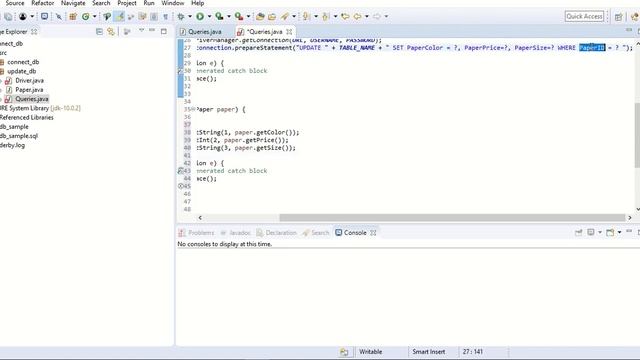The height and width of the screenshot is (360, 640).
Task: Click the Back navigation arrow icon
Action: [357, 16]
